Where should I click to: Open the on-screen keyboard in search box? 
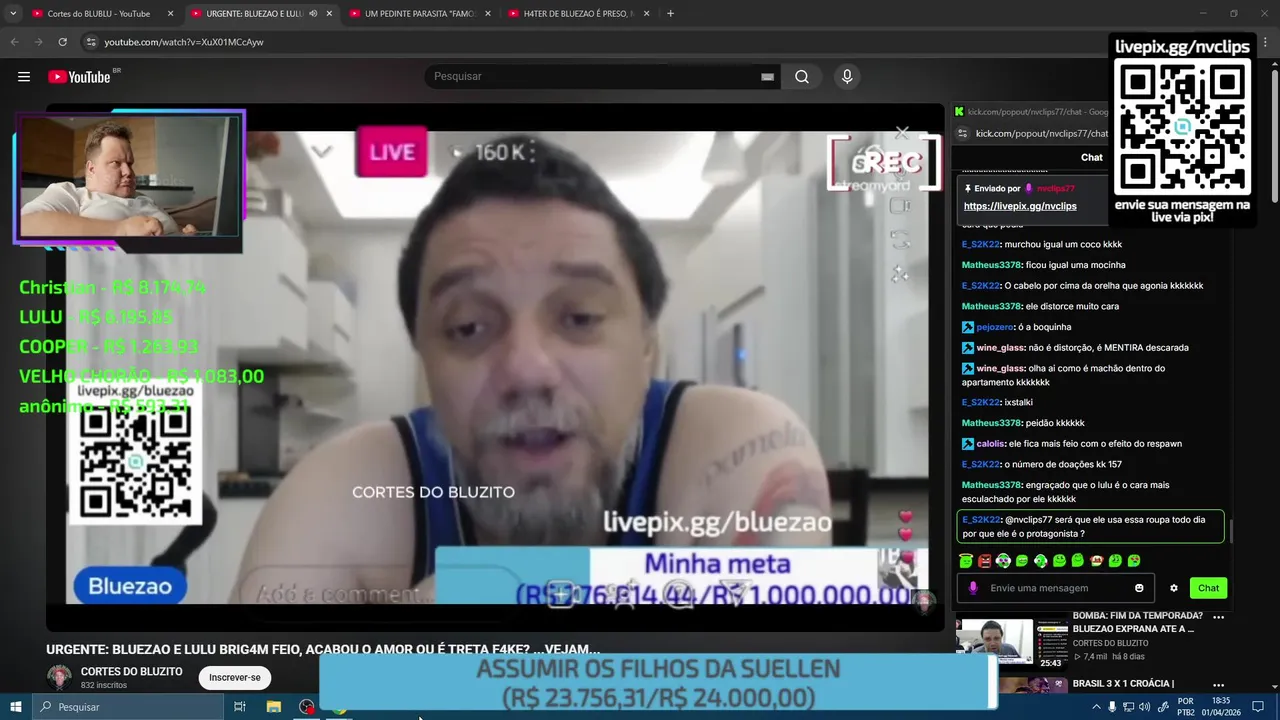pos(767,77)
